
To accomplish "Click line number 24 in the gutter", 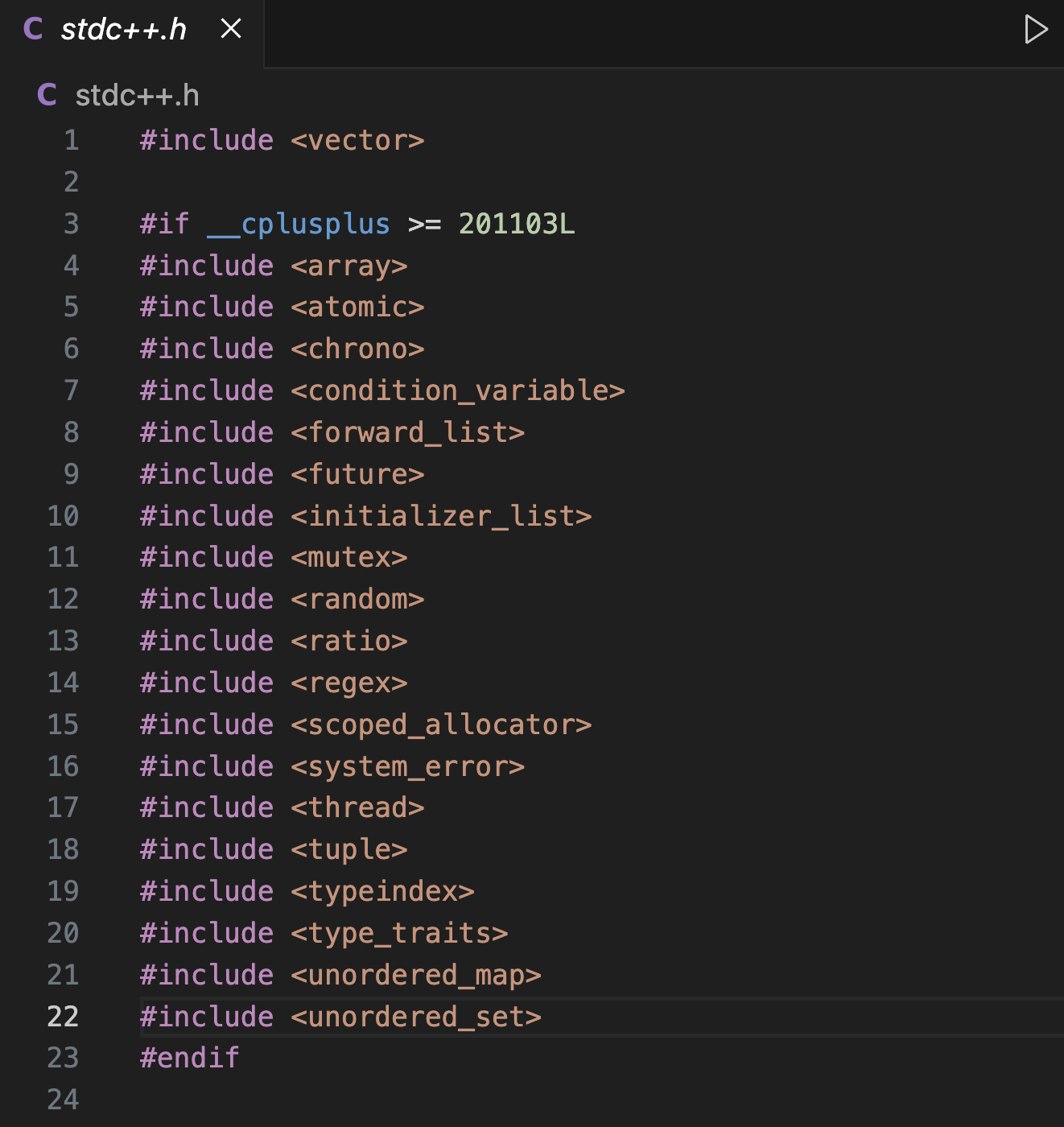I will pyautogui.click(x=63, y=1099).
